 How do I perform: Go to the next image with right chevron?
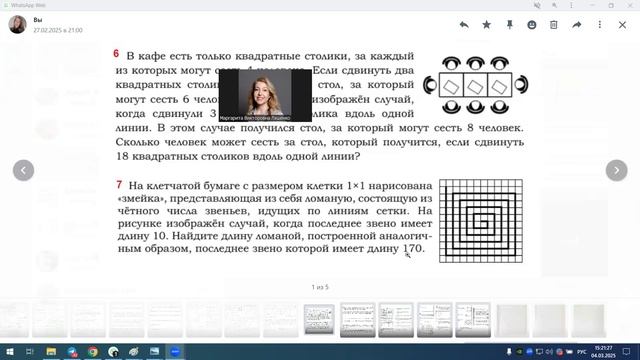click(616, 170)
